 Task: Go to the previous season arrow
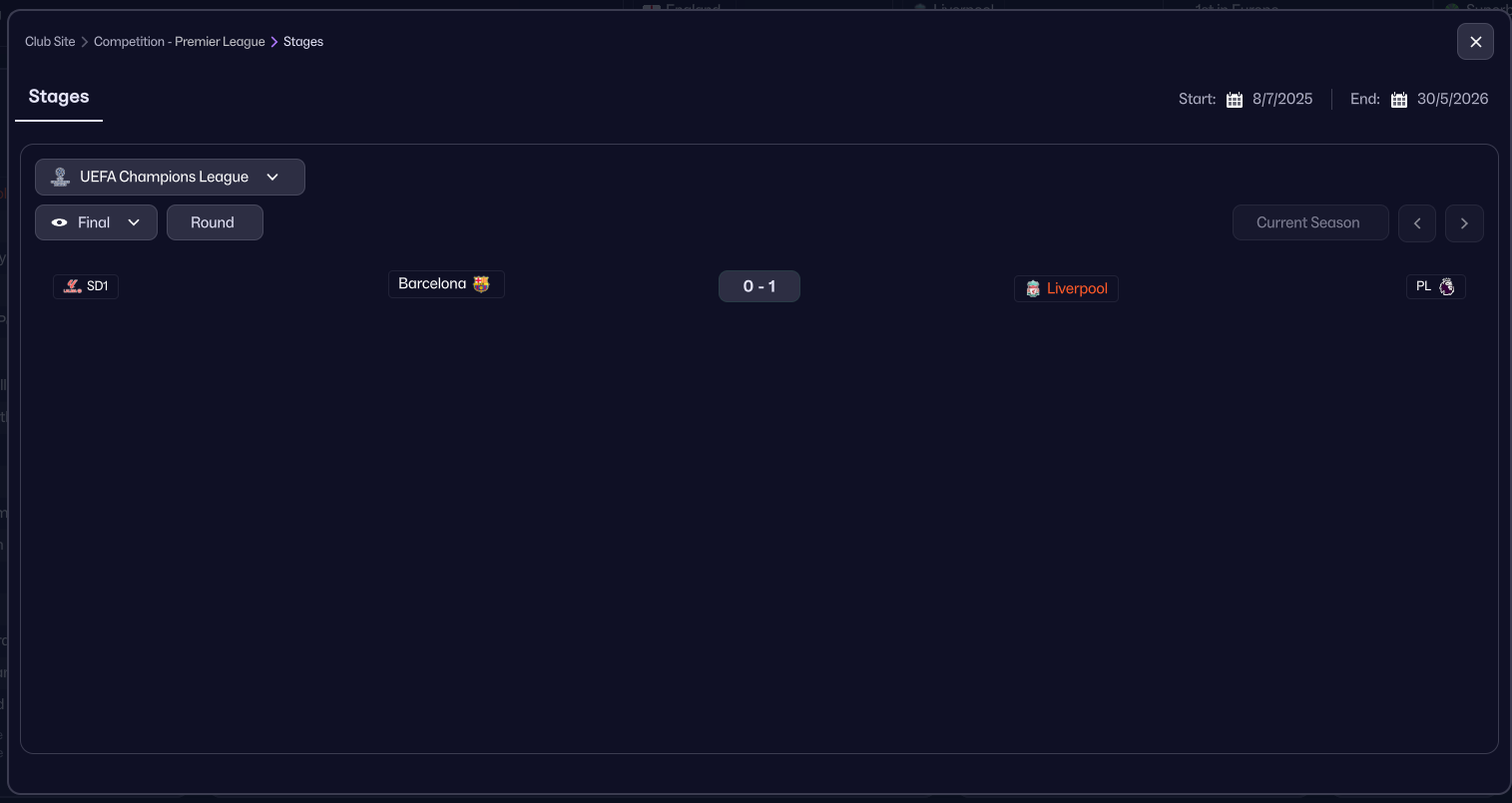1417,223
